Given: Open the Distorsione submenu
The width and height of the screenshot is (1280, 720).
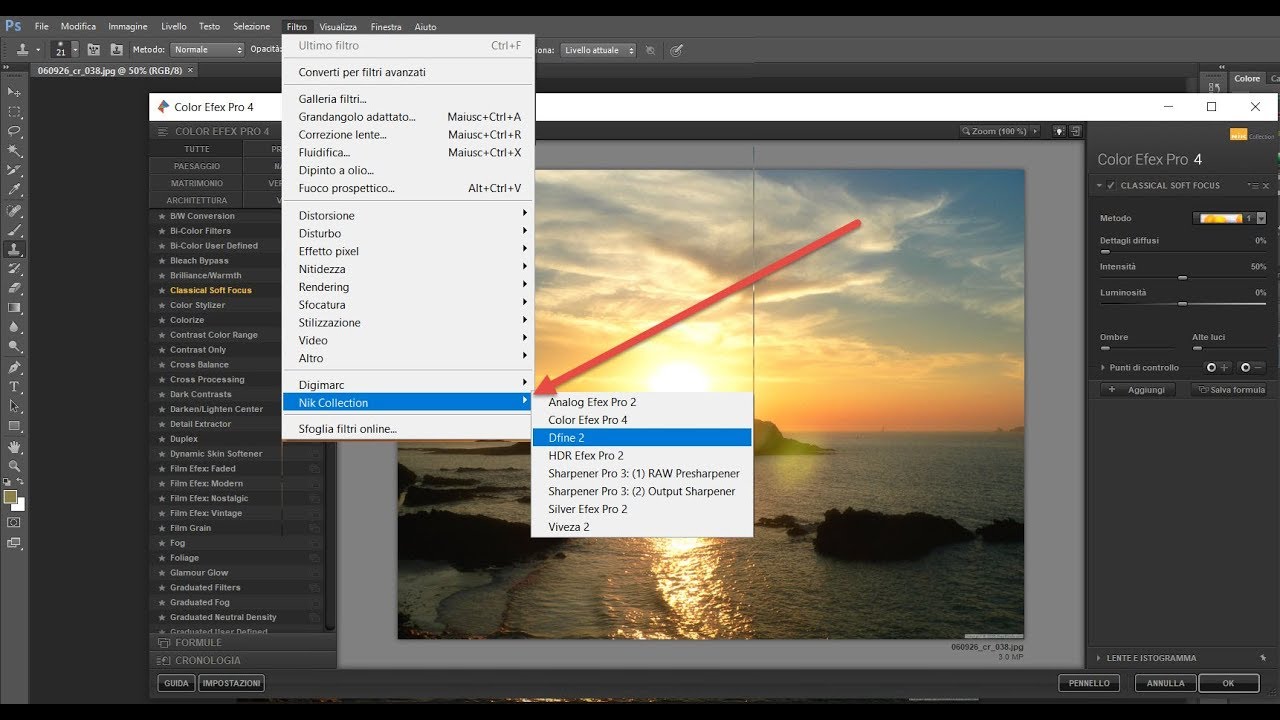Looking at the screenshot, I should pyautogui.click(x=409, y=215).
